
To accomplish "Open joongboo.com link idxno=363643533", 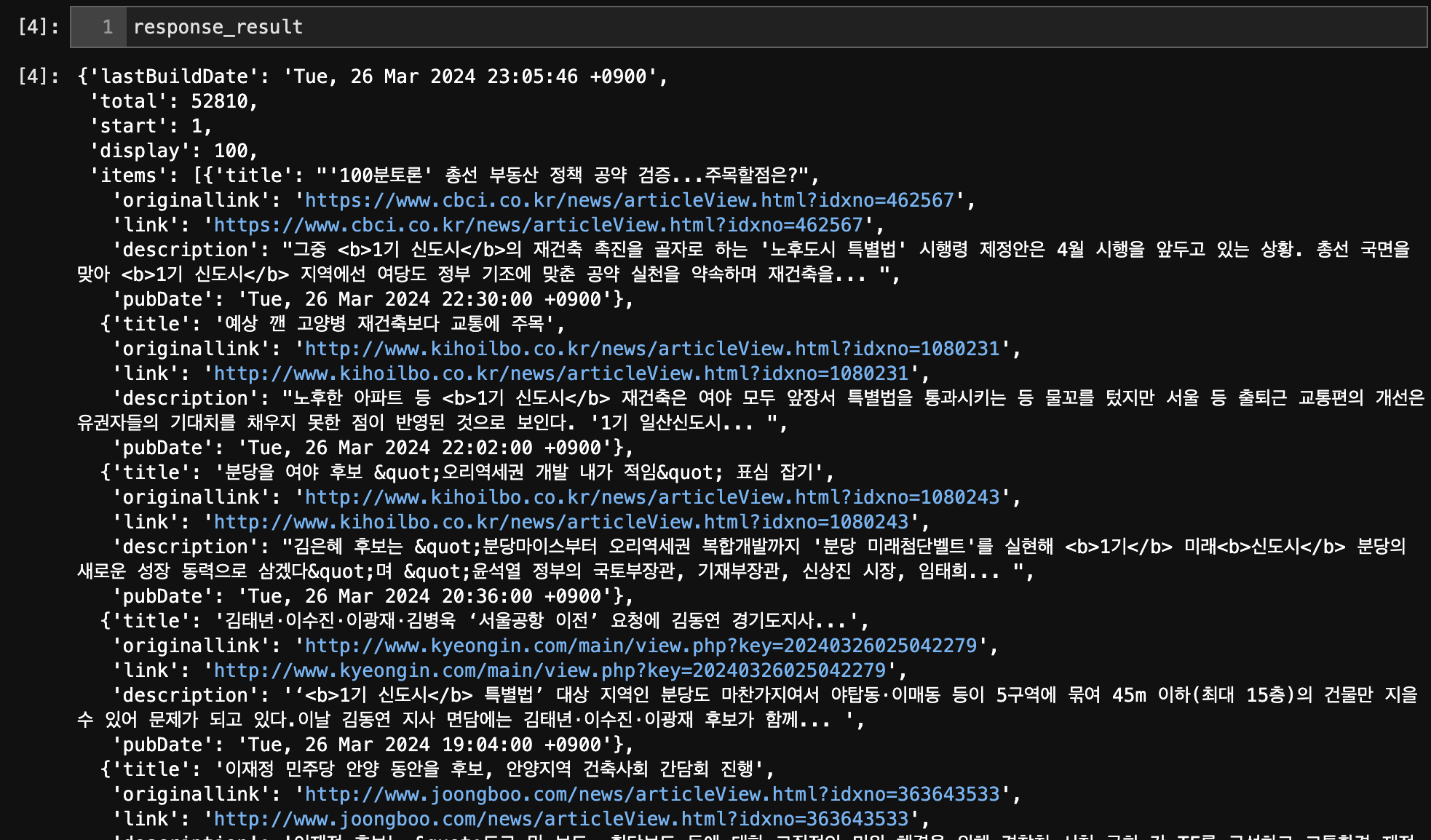I will (x=560, y=819).
